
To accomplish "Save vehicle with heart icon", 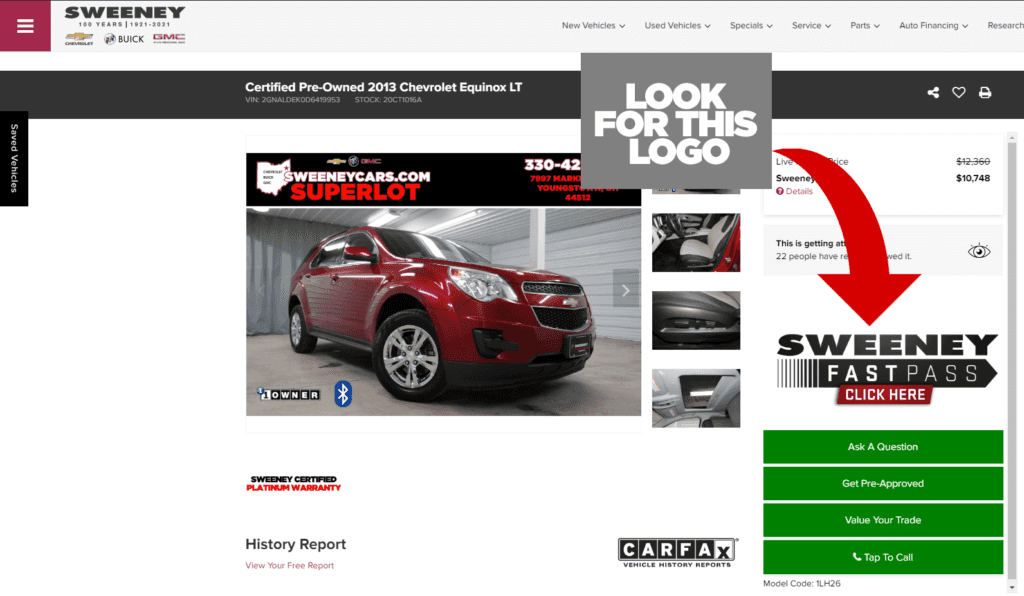I will pos(959,93).
